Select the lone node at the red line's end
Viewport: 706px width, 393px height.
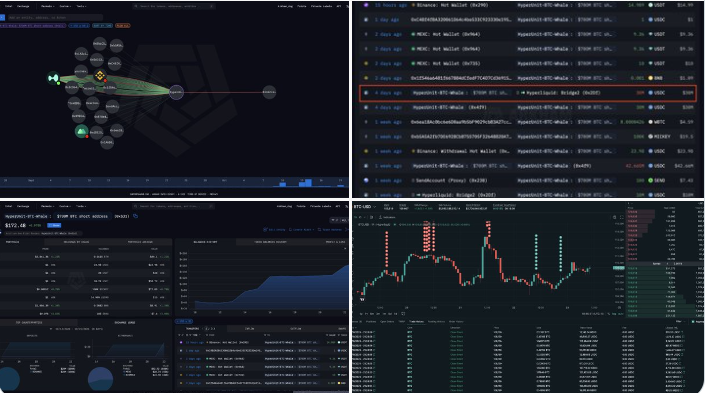point(269,92)
